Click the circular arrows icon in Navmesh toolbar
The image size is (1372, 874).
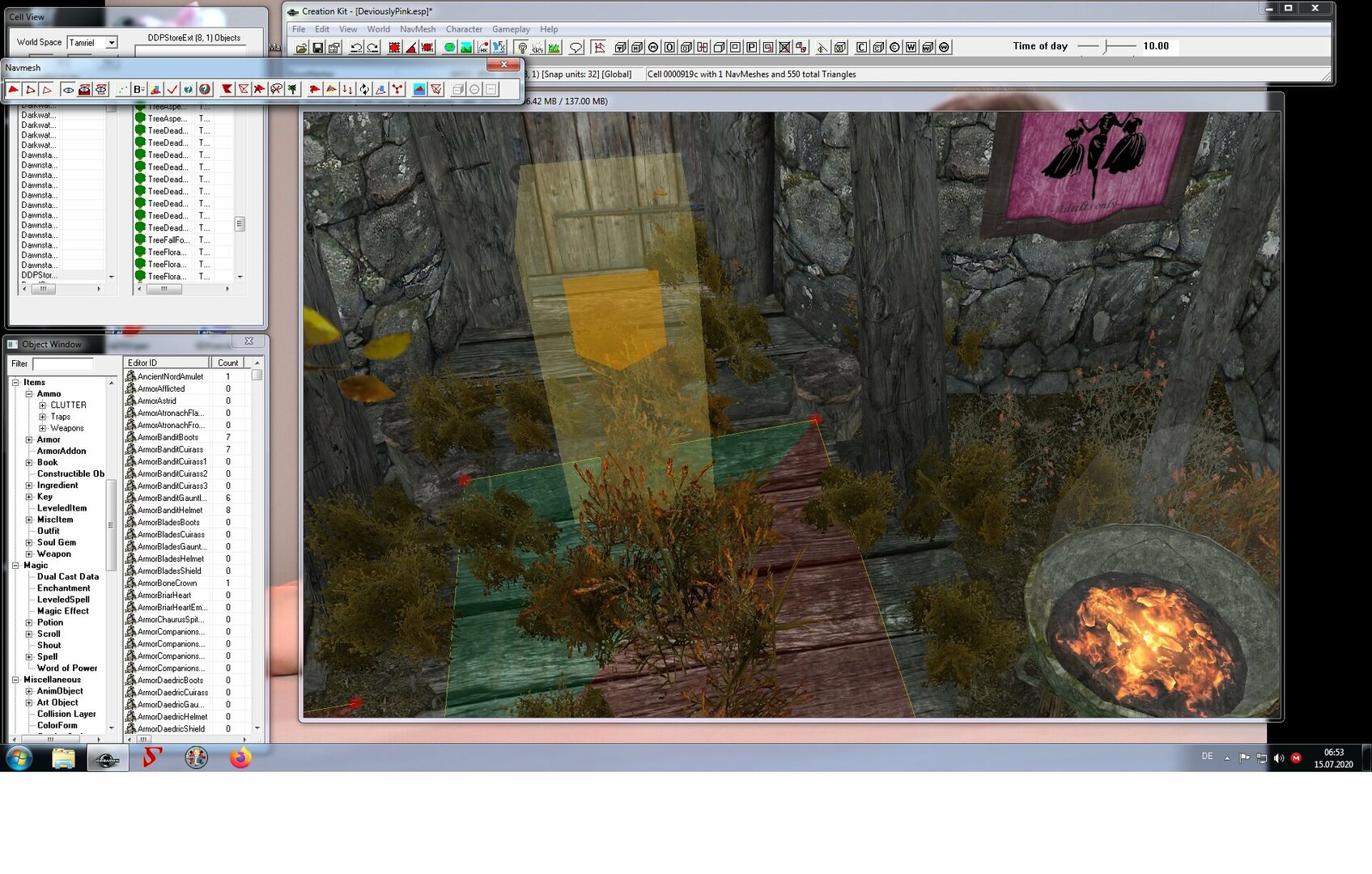click(364, 89)
